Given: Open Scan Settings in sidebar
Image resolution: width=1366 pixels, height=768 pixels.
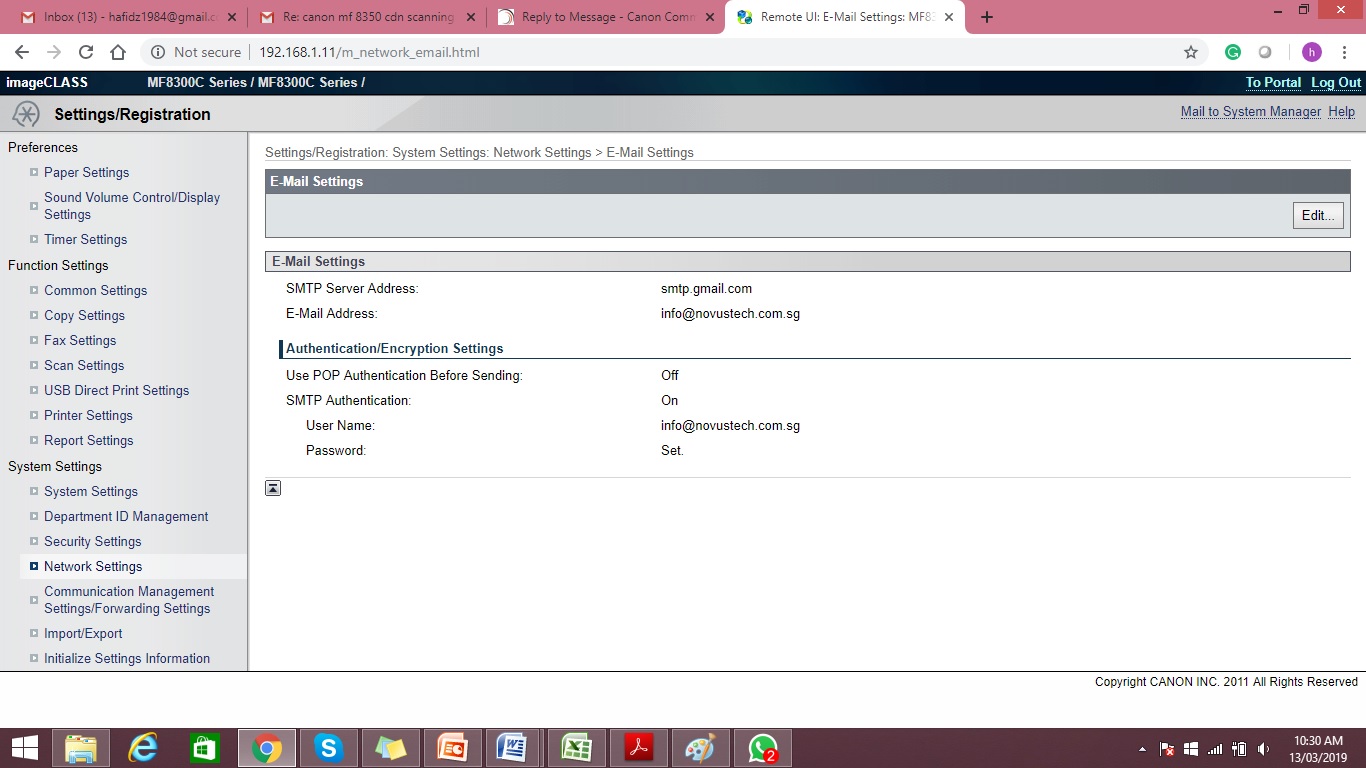Looking at the screenshot, I should pyautogui.click(x=84, y=365).
